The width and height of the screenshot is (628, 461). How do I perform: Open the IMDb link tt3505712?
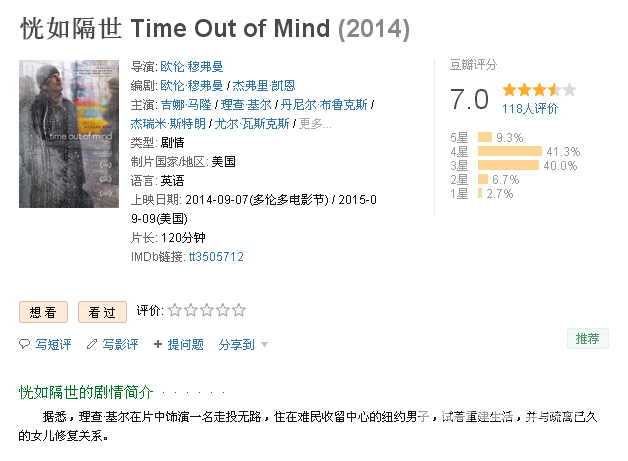[216, 257]
